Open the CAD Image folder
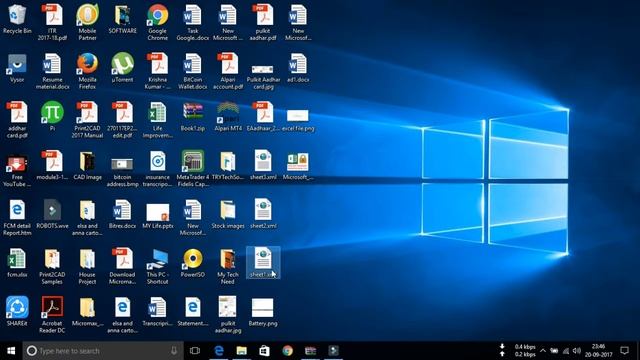Image resolution: width=640 pixels, height=360 pixels. click(x=87, y=166)
